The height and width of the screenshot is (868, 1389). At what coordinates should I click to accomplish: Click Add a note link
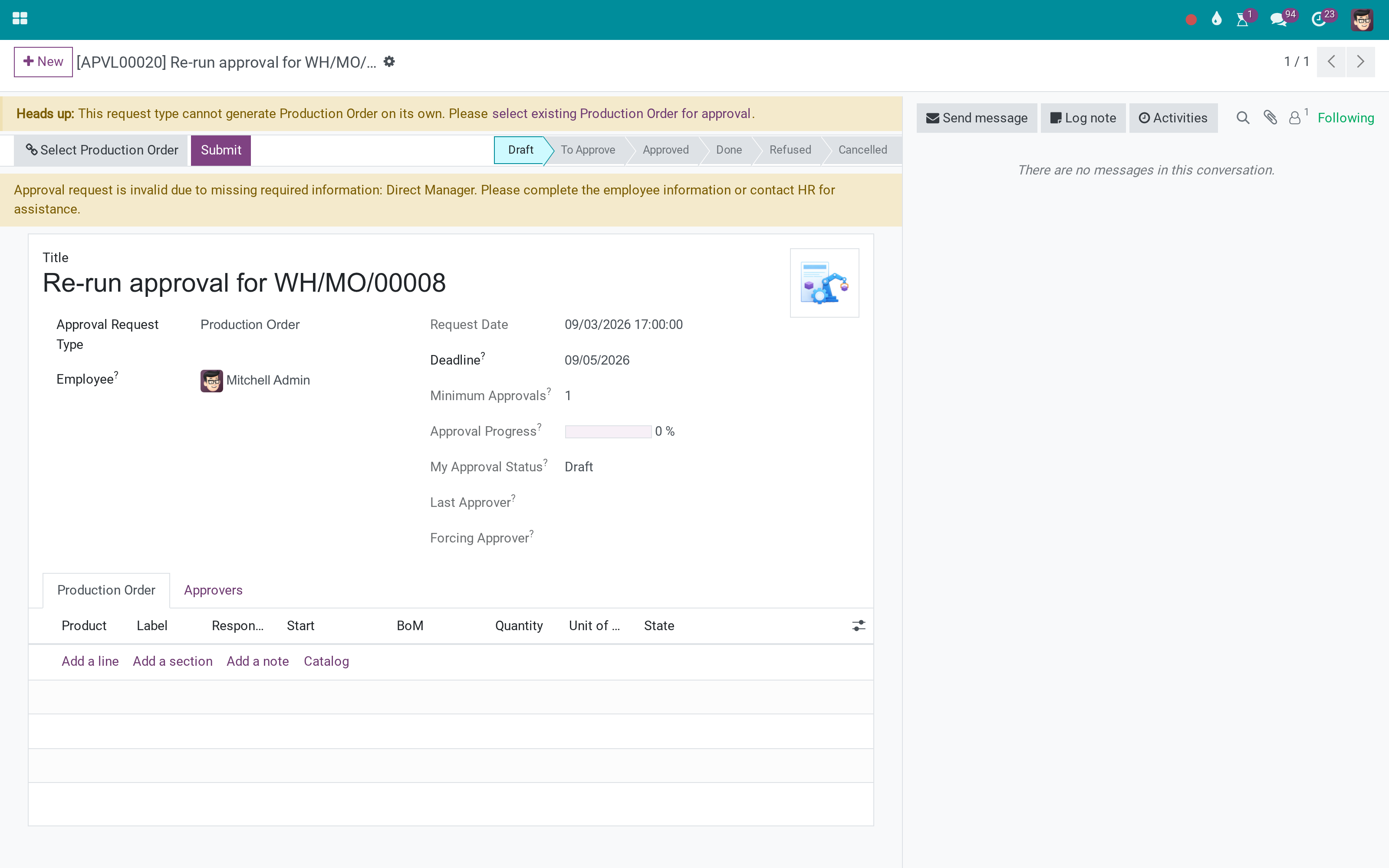click(257, 661)
